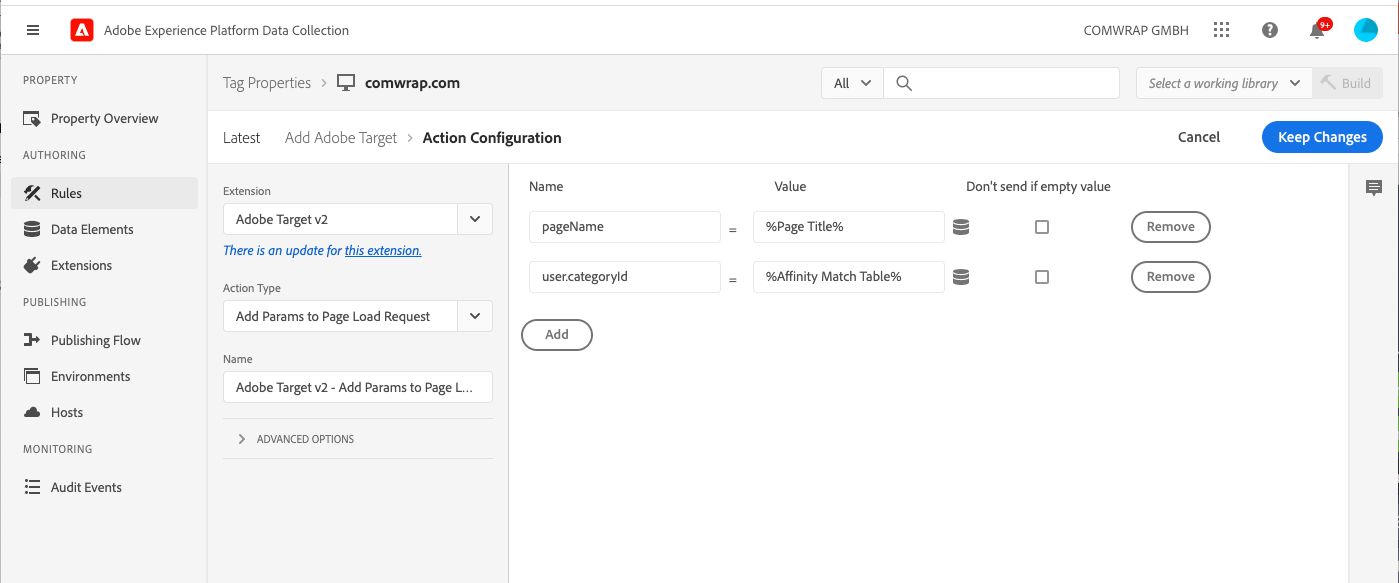This screenshot has height=583, width=1399.
Task: Click the Data Elements database icon
Action: (x=32, y=229)
